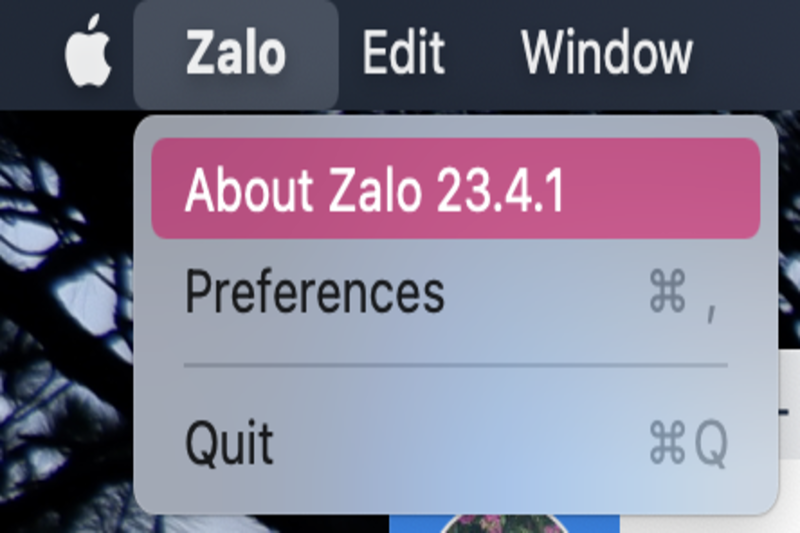Select About Zalo 23.4.1
Image resolution: width=800 pixels, height=533 pixels.
(374, 189)
